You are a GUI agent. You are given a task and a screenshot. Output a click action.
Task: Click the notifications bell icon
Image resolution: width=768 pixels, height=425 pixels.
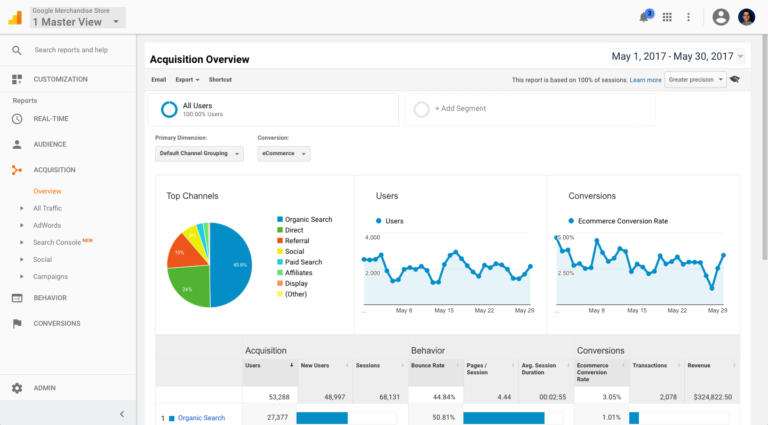coord(644,17)
